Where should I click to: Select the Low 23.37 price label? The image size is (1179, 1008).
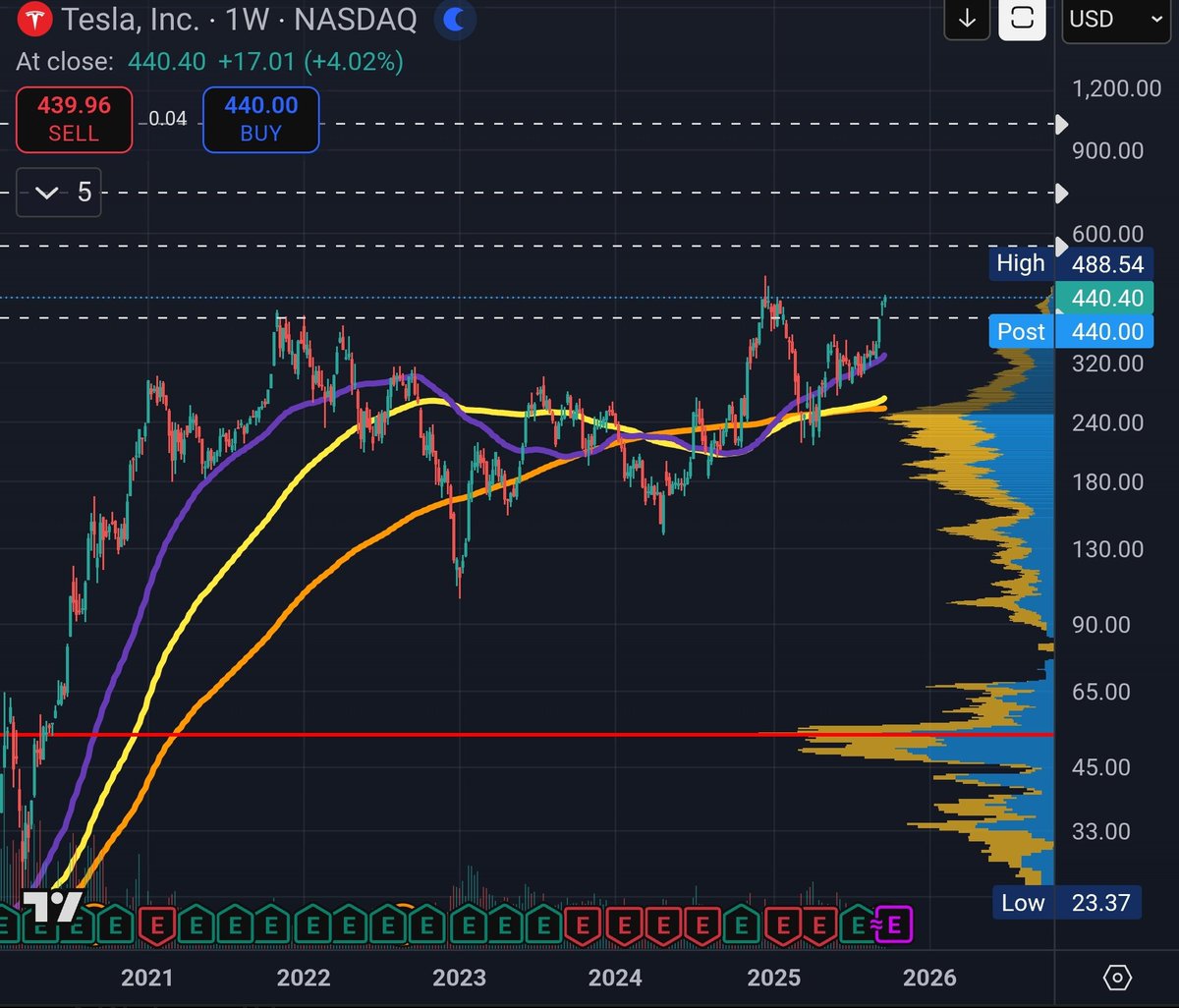pos(1069,903)
